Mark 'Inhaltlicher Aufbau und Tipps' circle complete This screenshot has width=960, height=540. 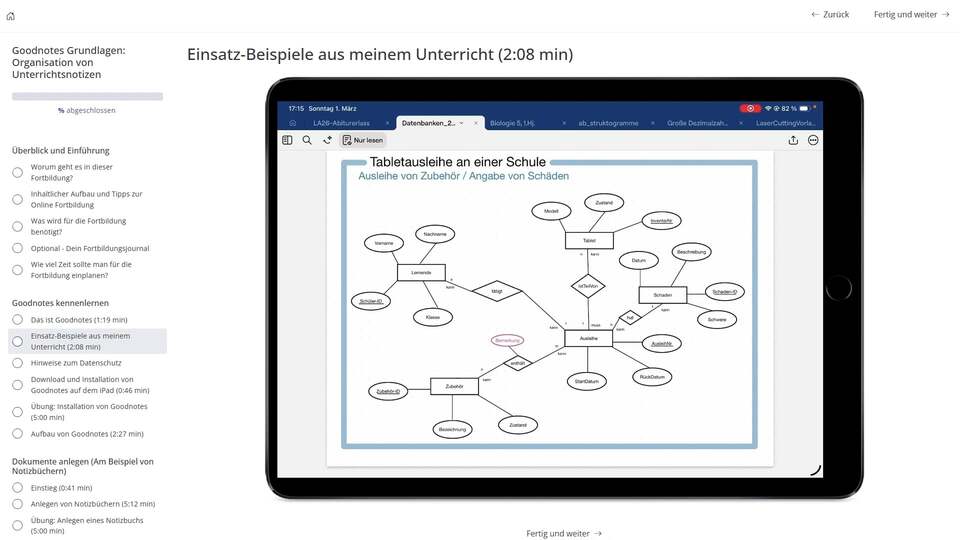click(18, 200)
